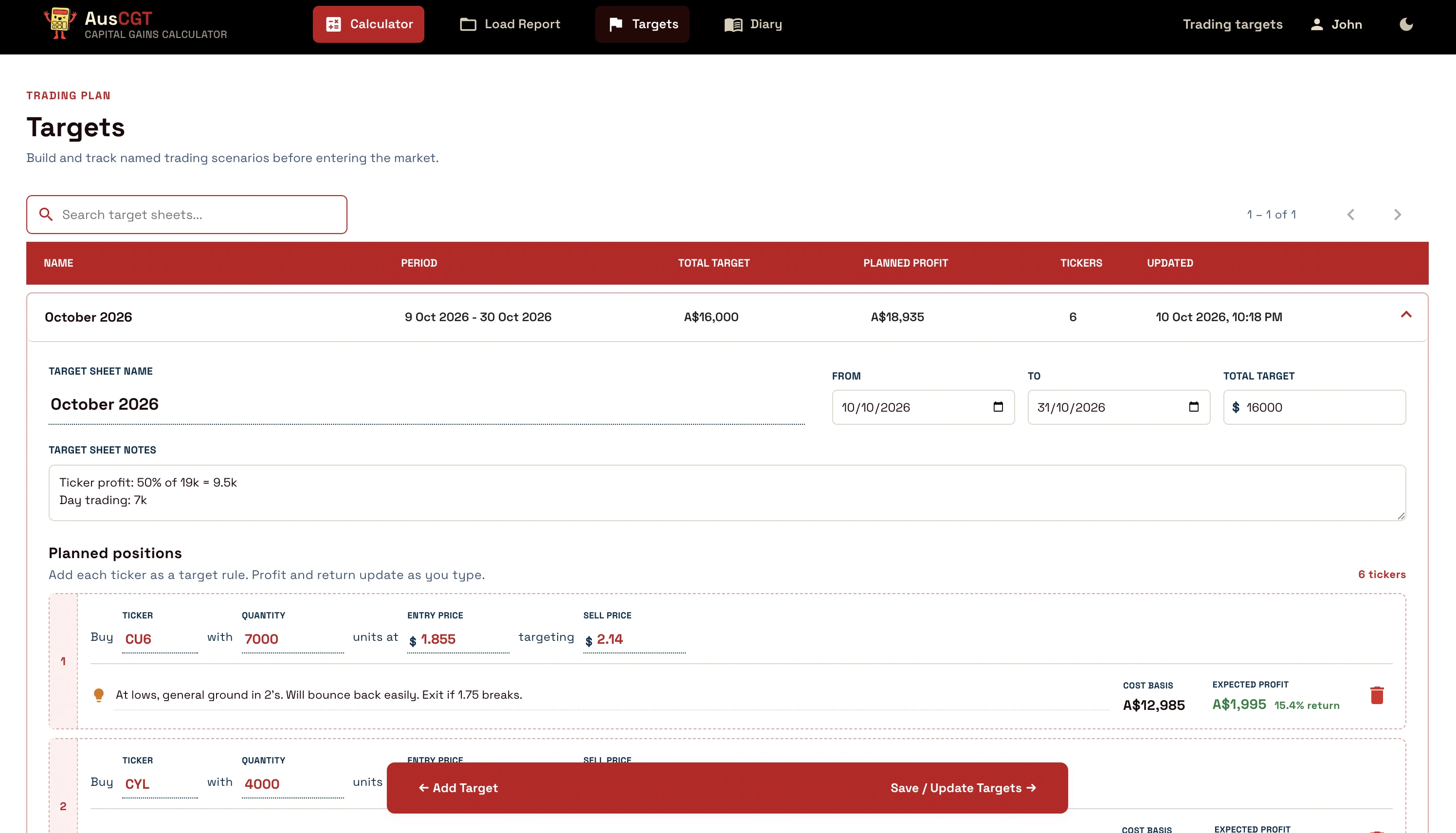Image resolution: width=1456 pixels, height=833 pixels.
Task: Click the lightbulb note icon for CU6
Action: 98,694
